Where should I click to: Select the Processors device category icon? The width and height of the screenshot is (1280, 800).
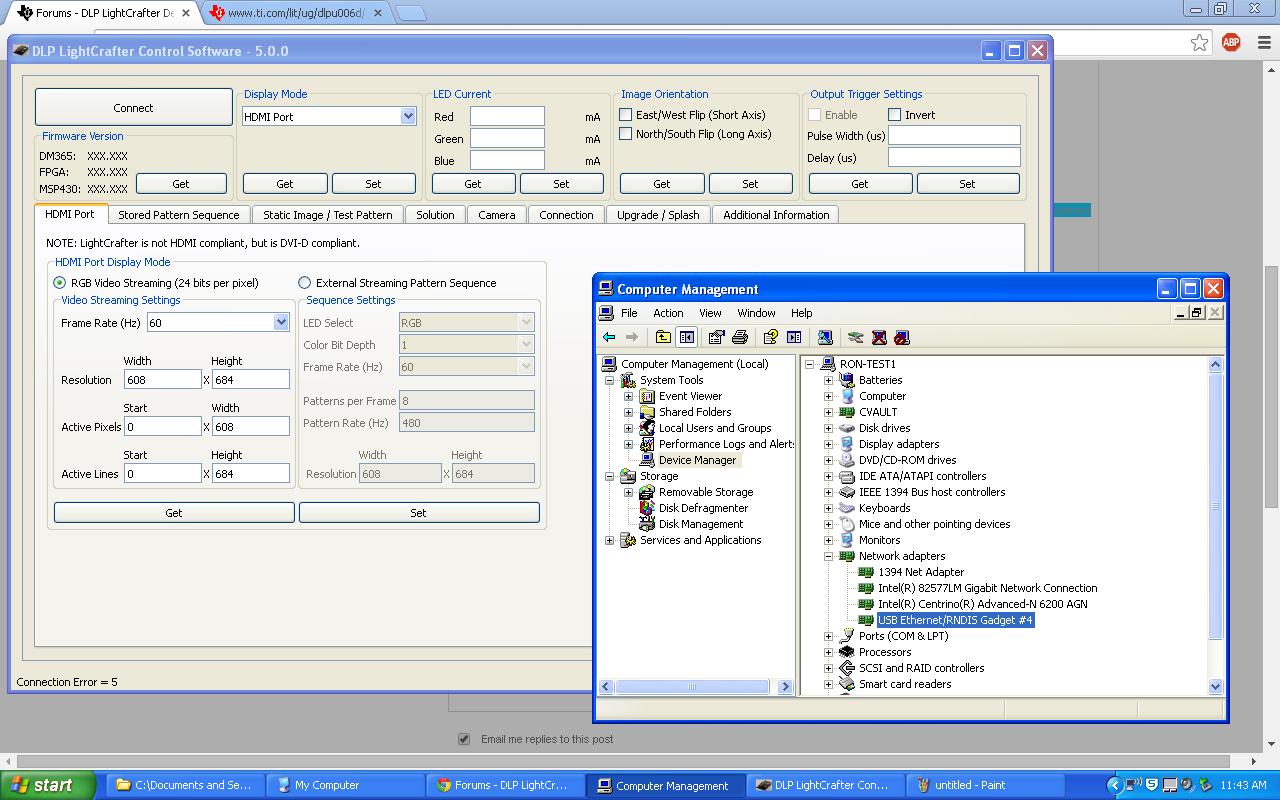(x=847, y=652)
